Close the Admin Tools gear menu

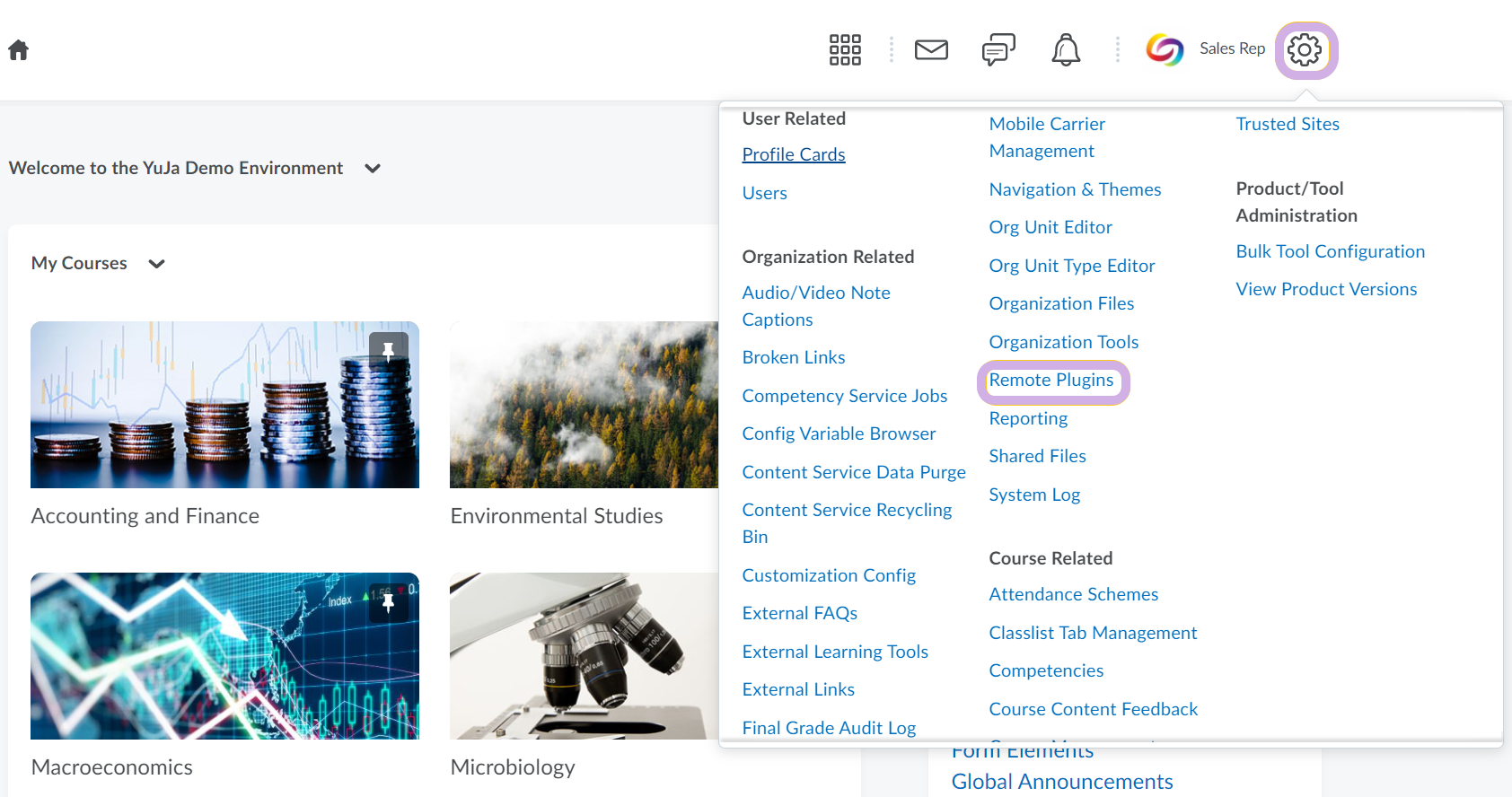[x=1305, y=50]
